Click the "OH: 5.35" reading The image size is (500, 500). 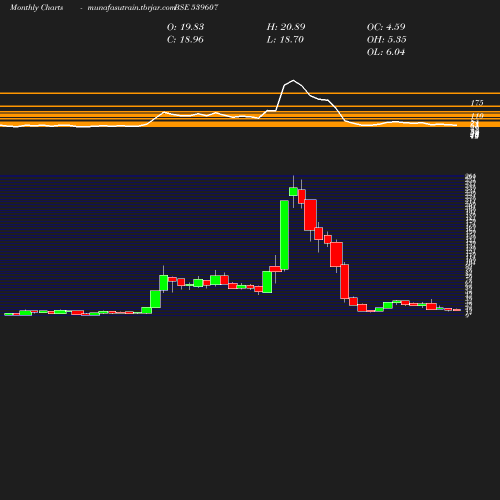tap(387, 40)
